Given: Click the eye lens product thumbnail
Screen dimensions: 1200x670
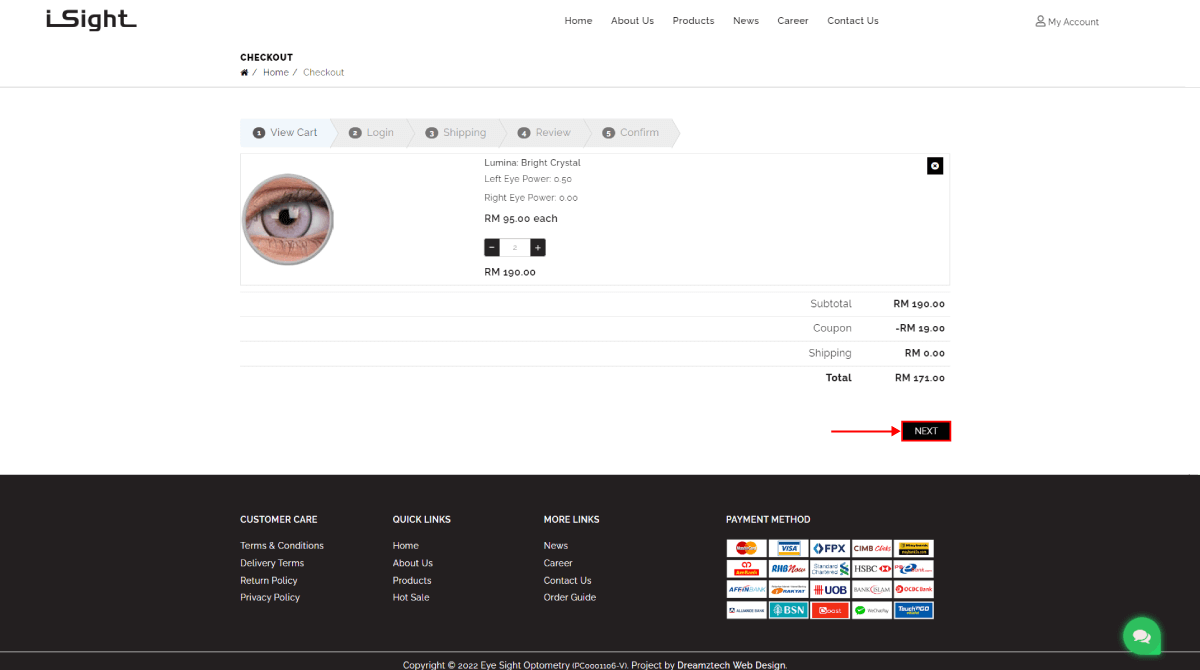Looking at the screenshot, I should pos(288,219).
